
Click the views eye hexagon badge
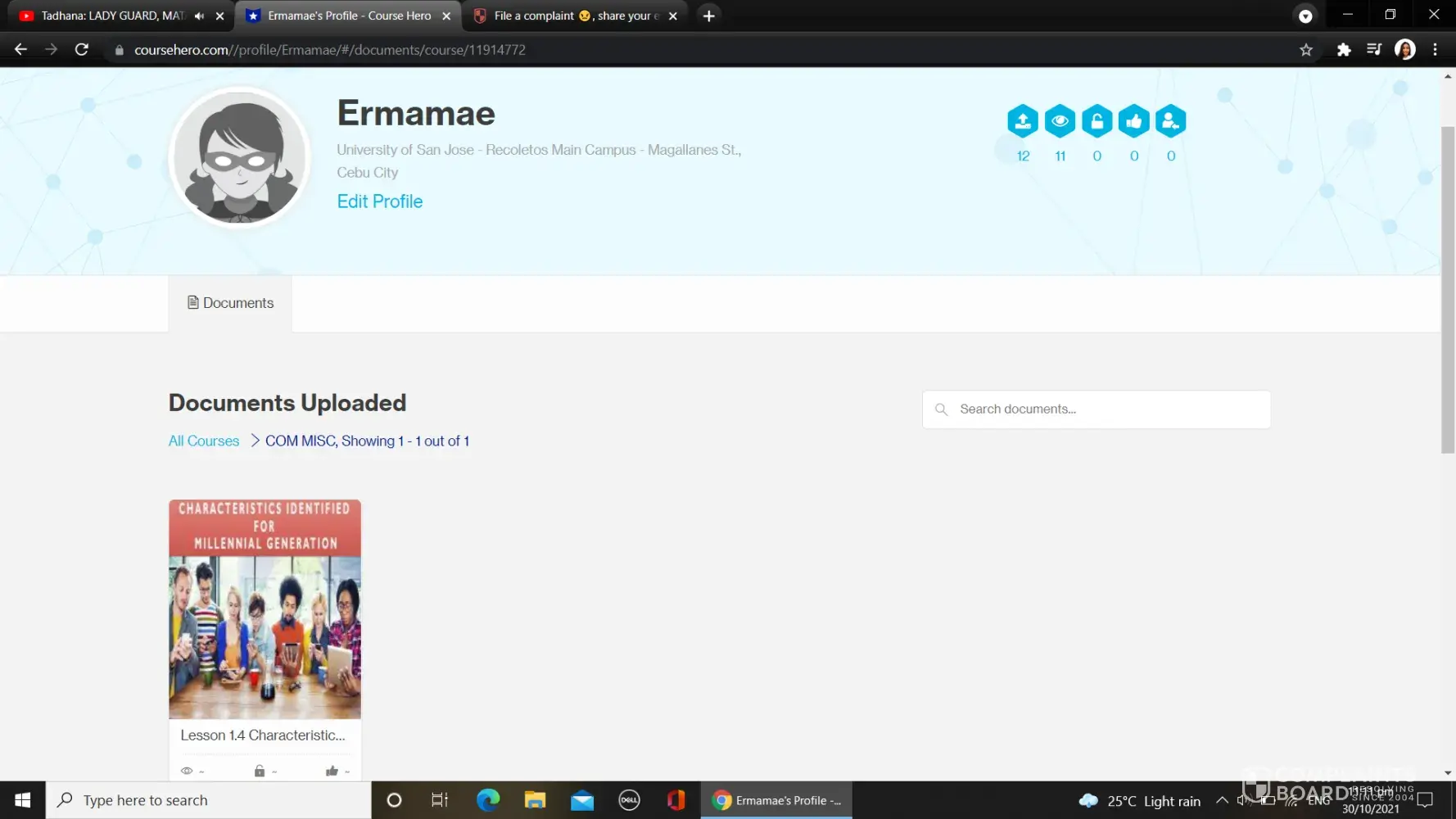[x=1060, y=121]
